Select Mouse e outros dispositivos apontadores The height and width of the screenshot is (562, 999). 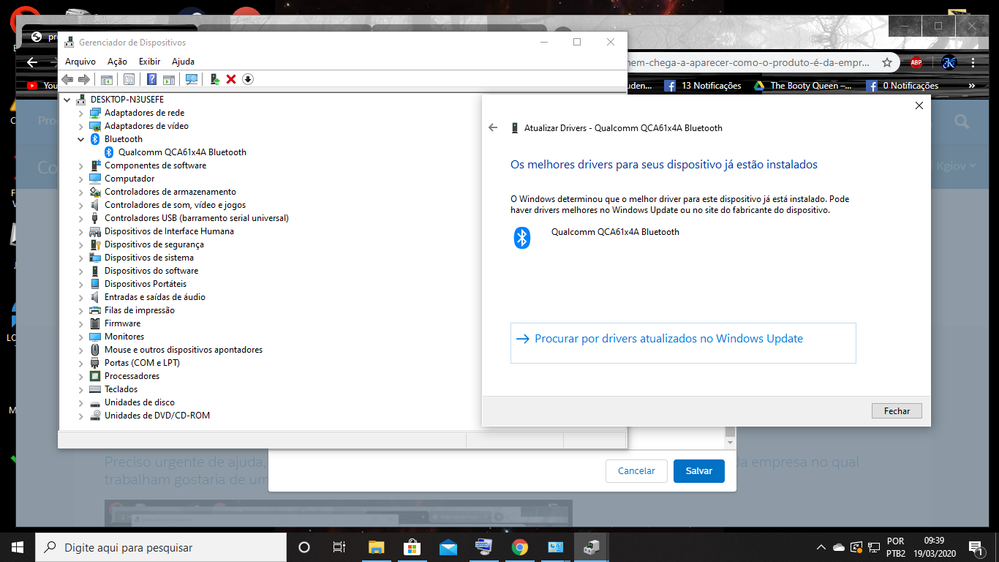tap(183, 350)
